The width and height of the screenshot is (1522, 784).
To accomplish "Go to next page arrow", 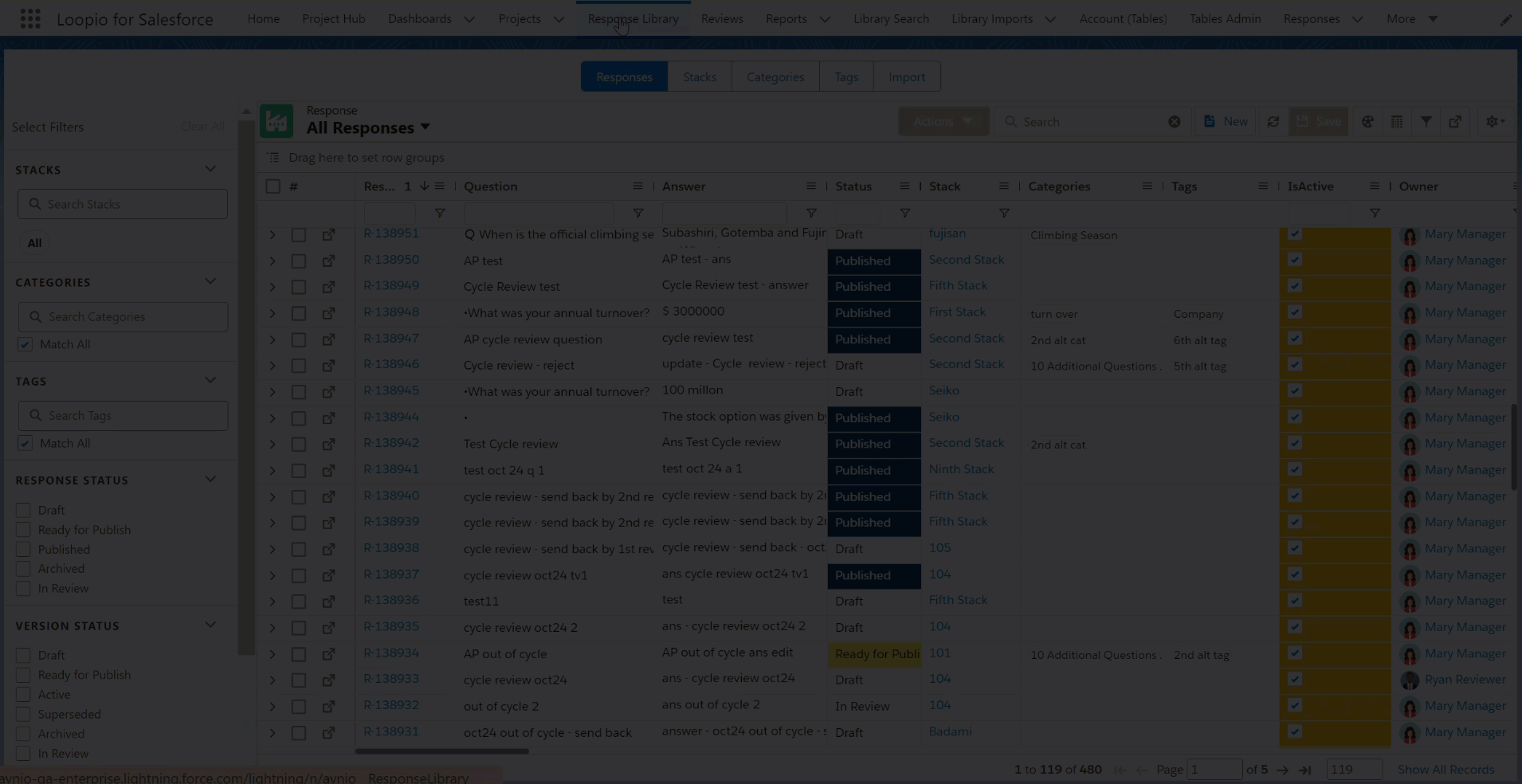I will pos(1282,770).
